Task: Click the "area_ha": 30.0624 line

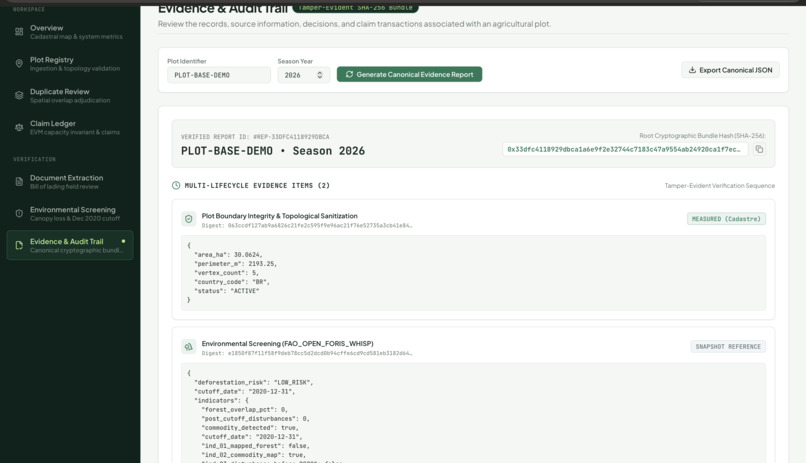Action: tap(228, 255)
